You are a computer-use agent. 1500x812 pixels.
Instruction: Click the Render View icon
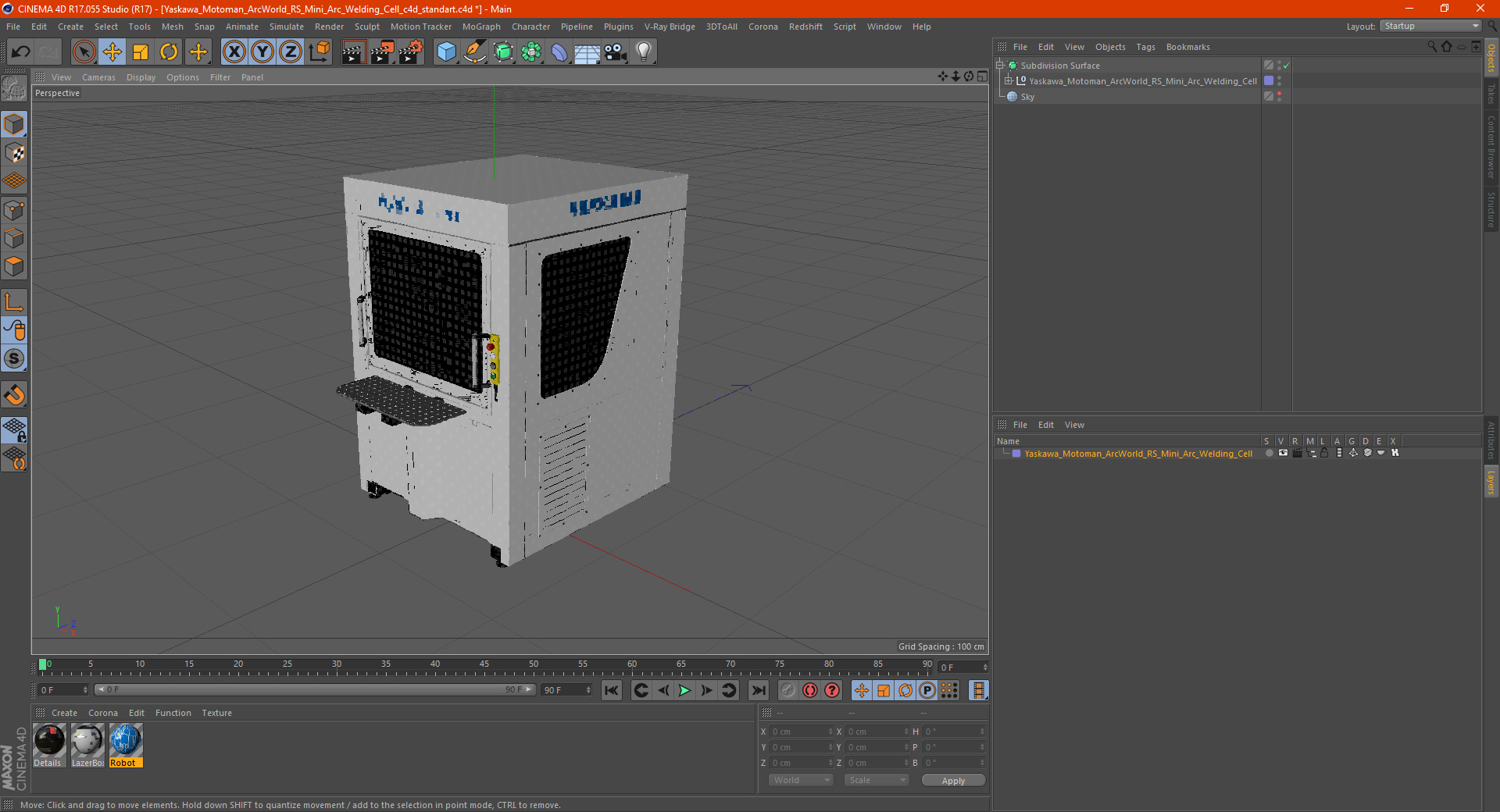353,52
